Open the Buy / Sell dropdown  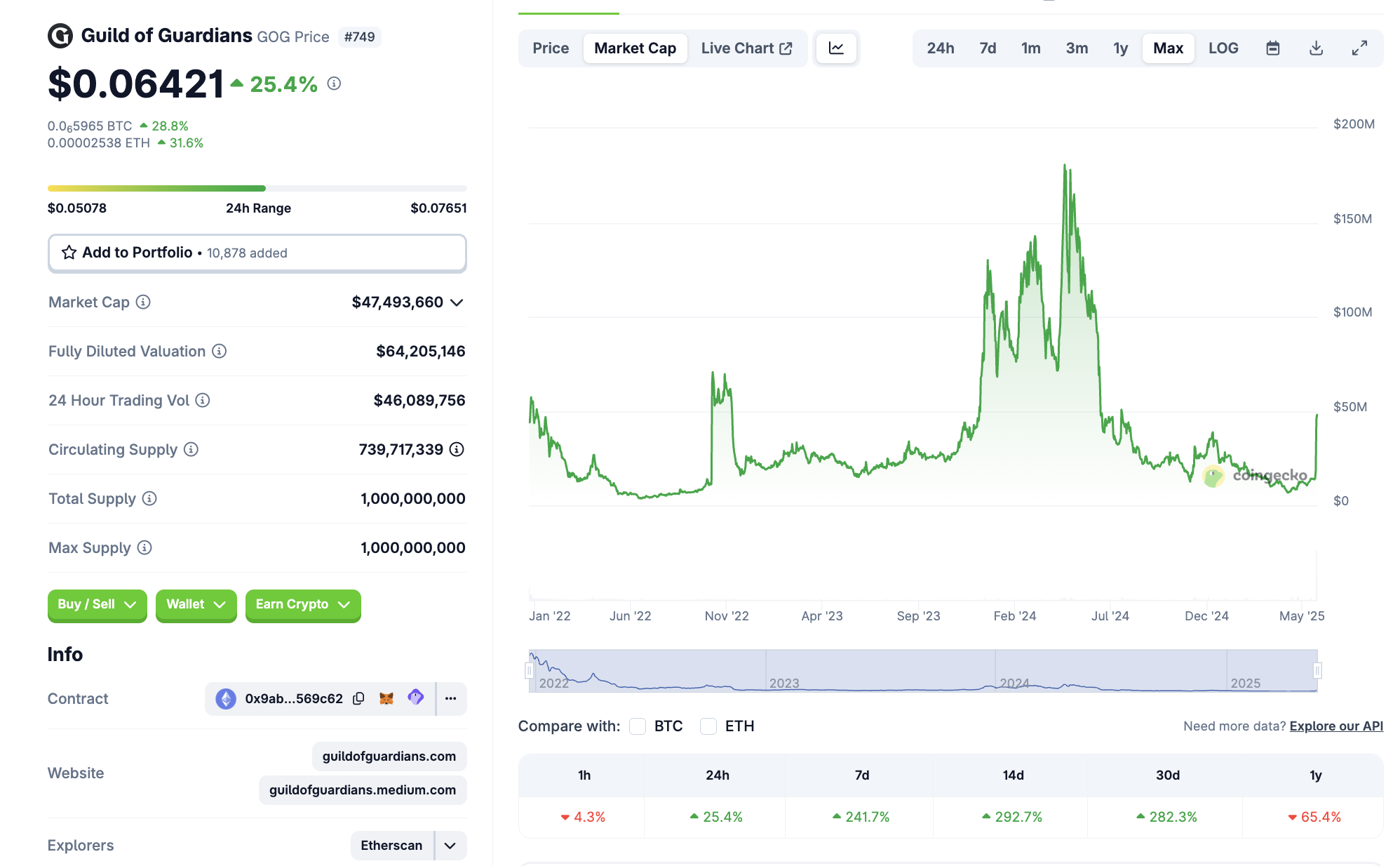[97, 604]
